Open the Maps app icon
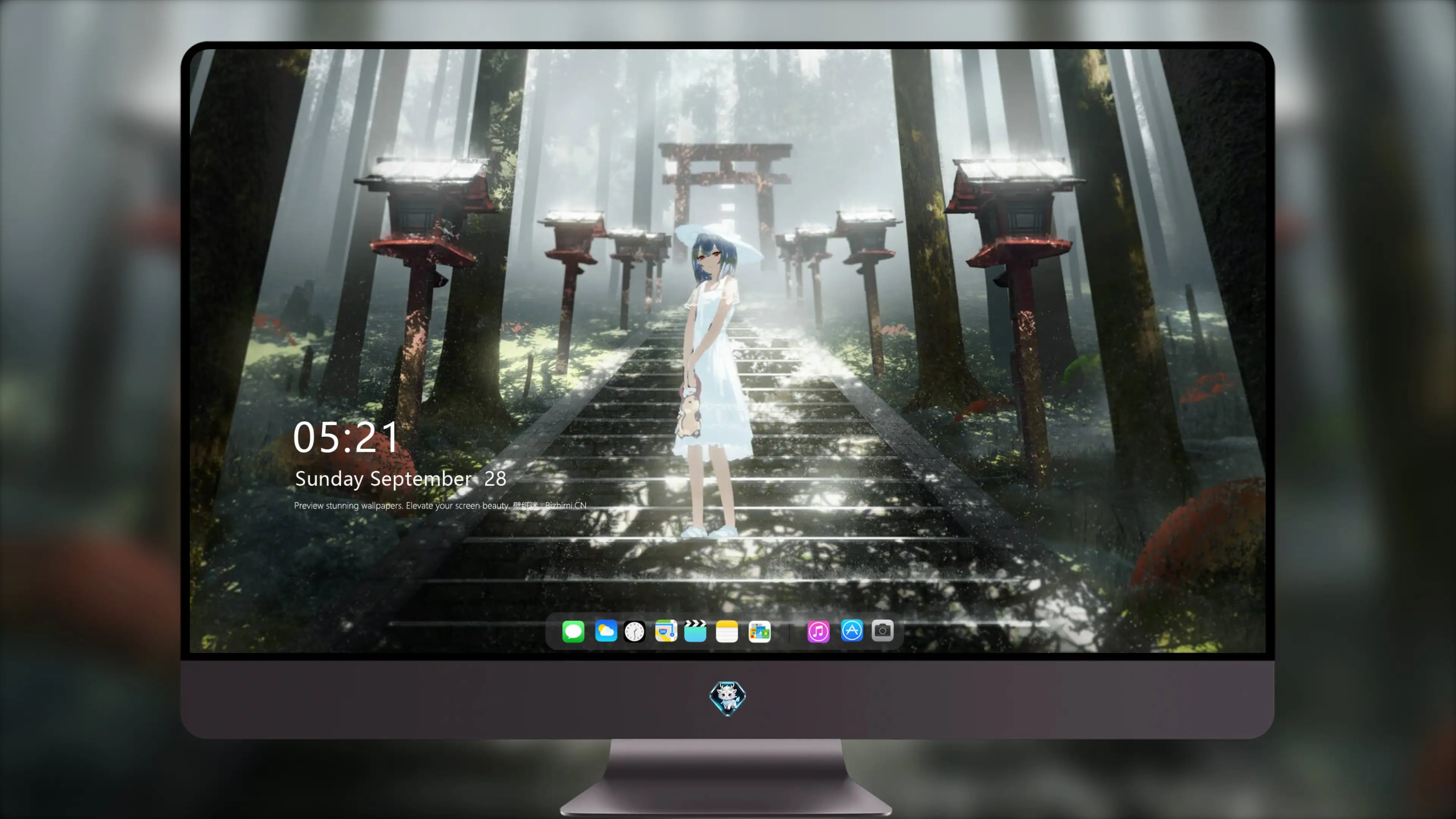1456x819 pixels. [x=666, y=631]
